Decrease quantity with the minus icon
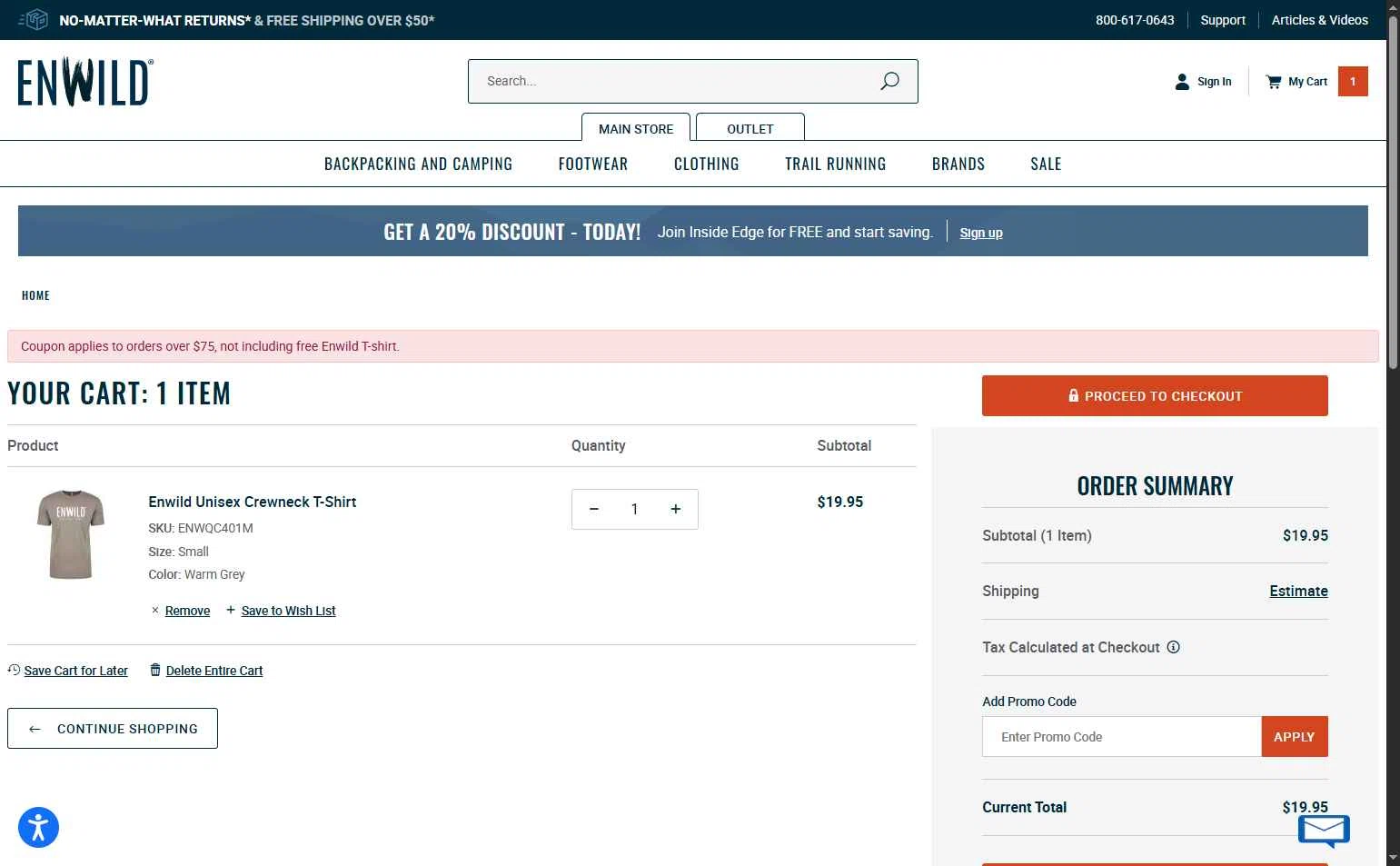The height and width of the screenshot is (866, 1400). (594, 509)
